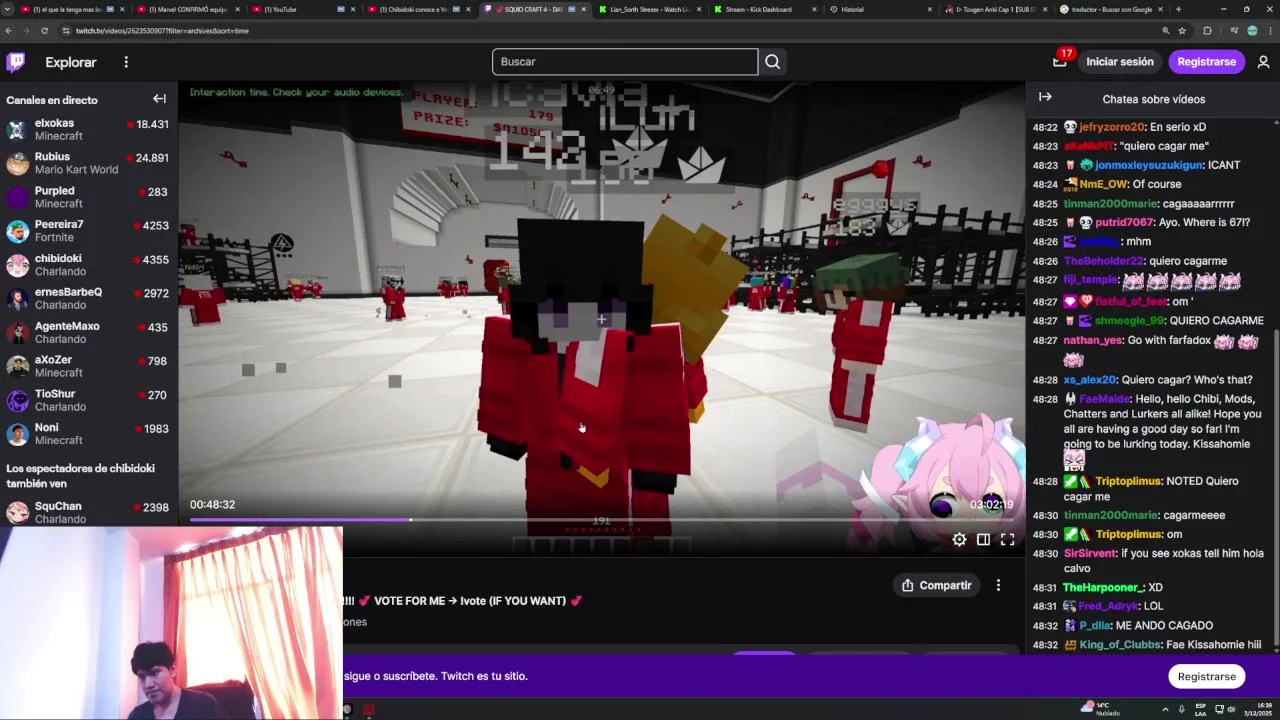Open video settings gear
This screenshot has height=720, width=1280.
click(x=959, y=539)
